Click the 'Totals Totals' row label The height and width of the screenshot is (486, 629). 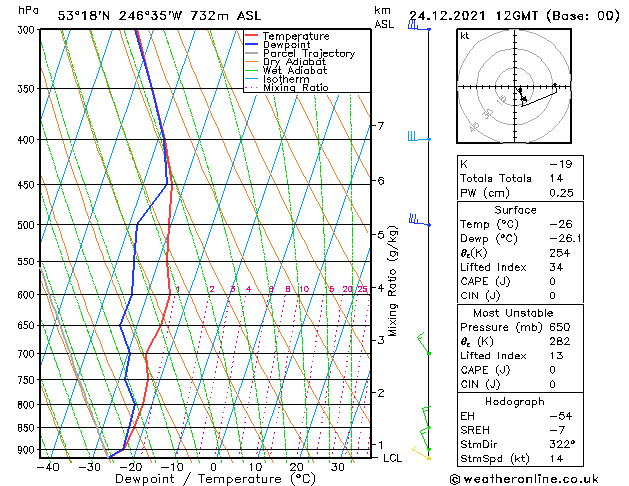[x=496, y=178]
